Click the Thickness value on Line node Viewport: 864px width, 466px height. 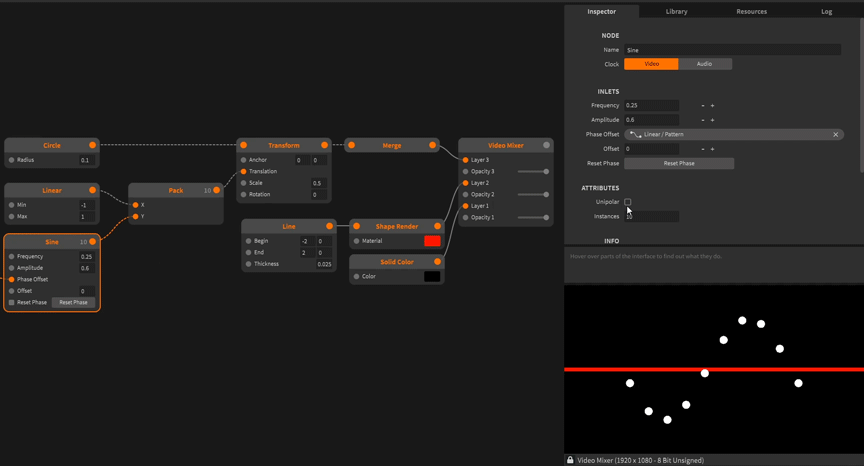click(x=324, y=264)
